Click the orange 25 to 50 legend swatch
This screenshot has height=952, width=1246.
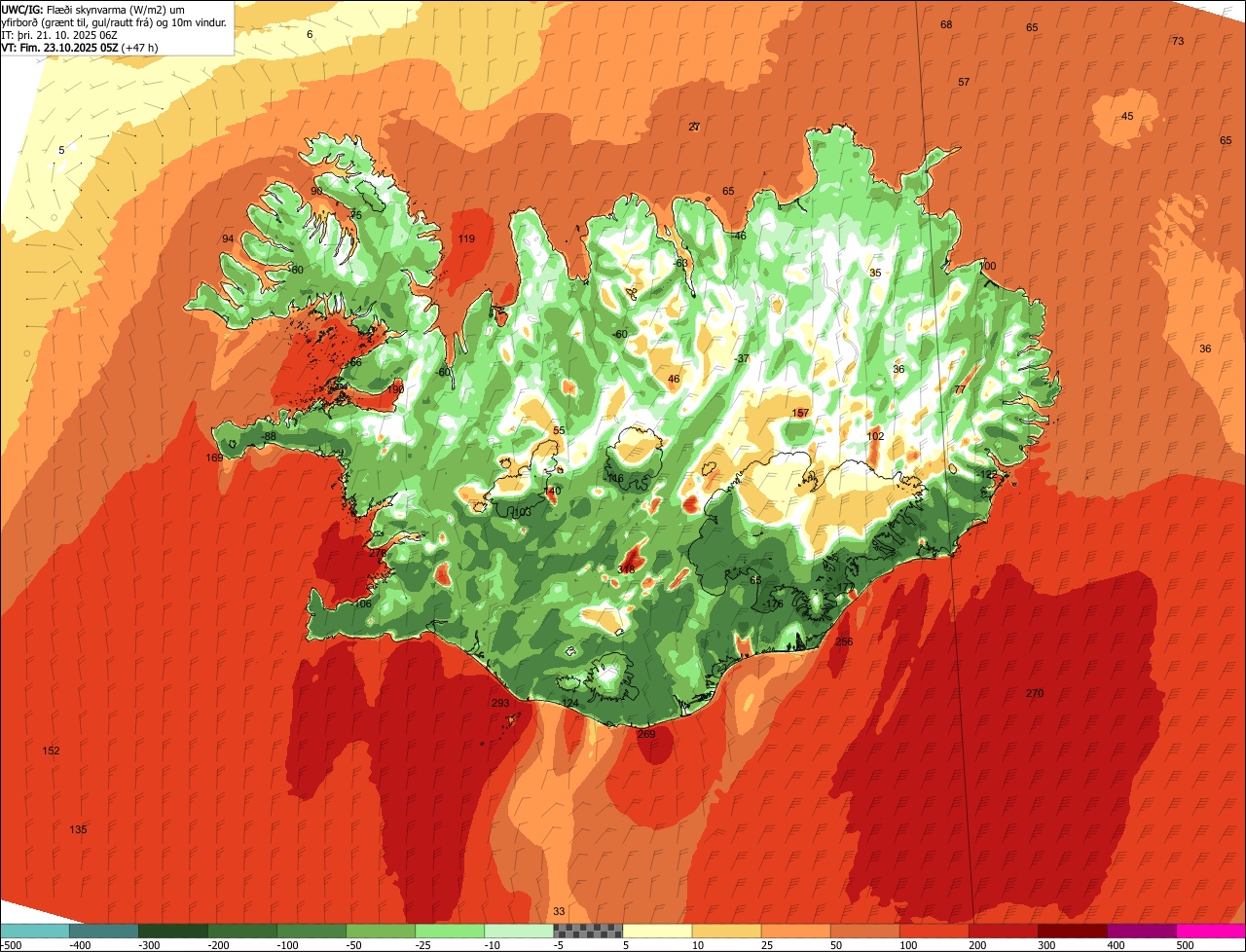(x=795, y=931)
